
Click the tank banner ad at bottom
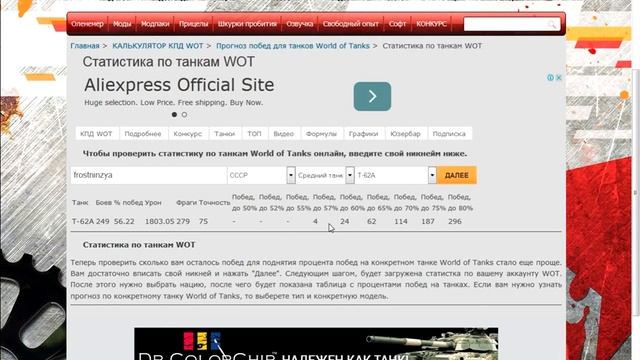point(316,344)
